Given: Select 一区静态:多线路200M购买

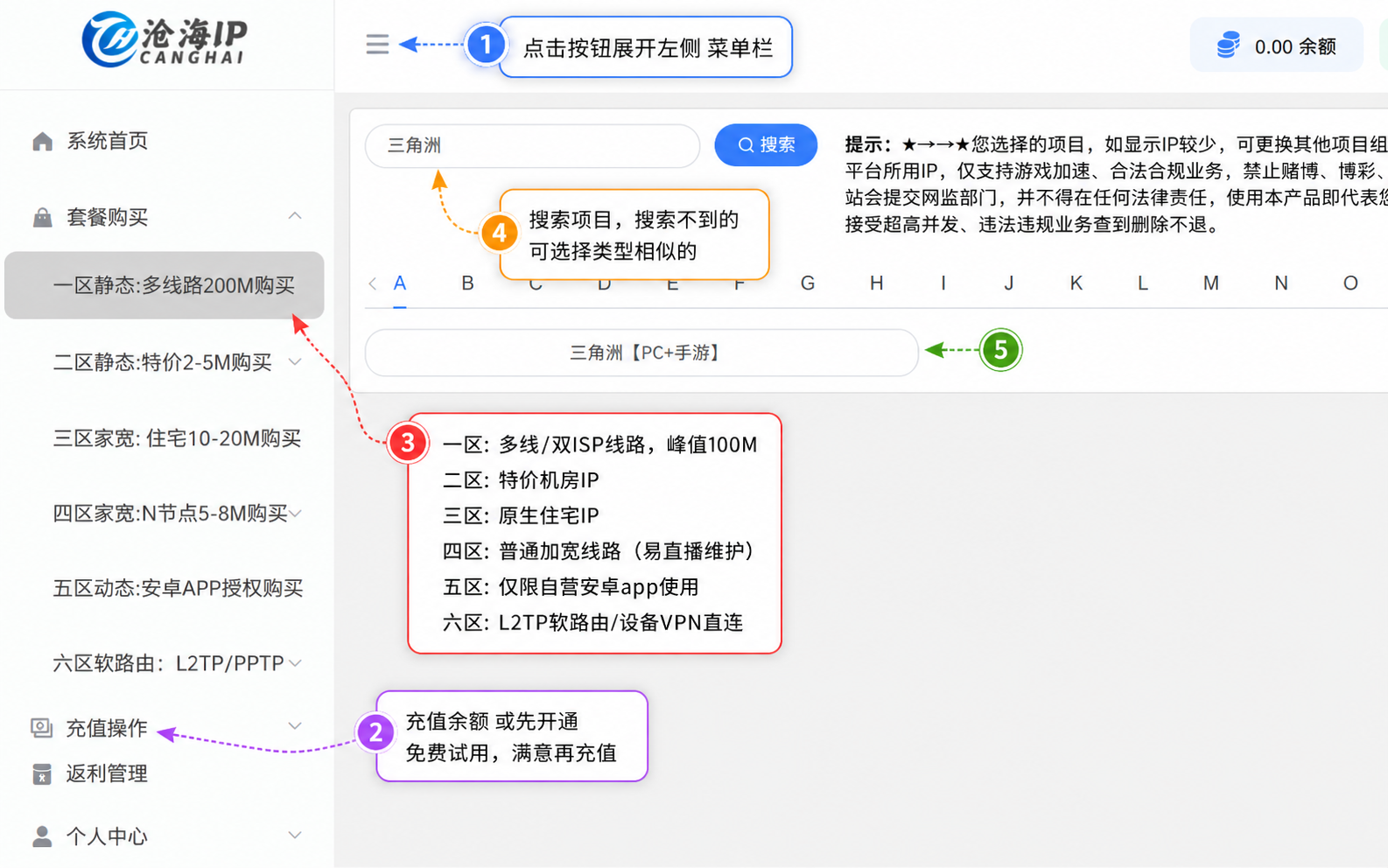Looking at the screenshot, I should click(165, 285).
